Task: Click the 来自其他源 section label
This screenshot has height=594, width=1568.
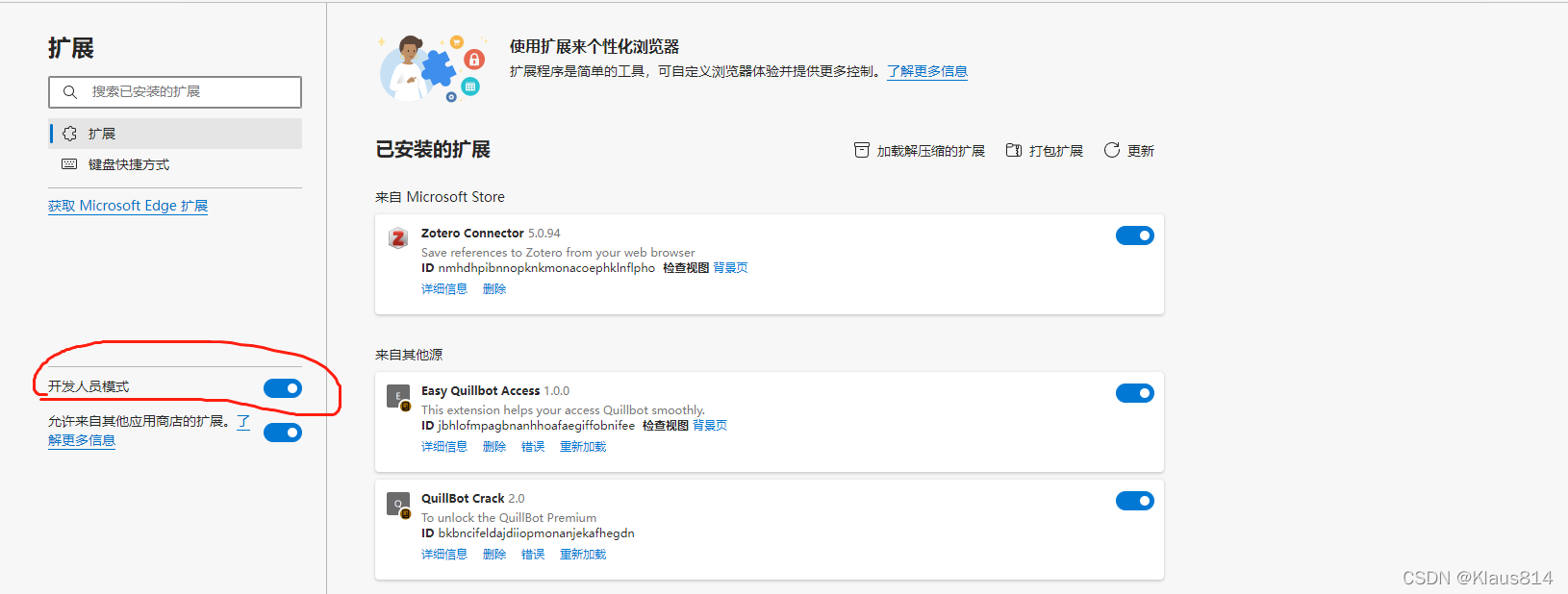Action: click(409, 355)
